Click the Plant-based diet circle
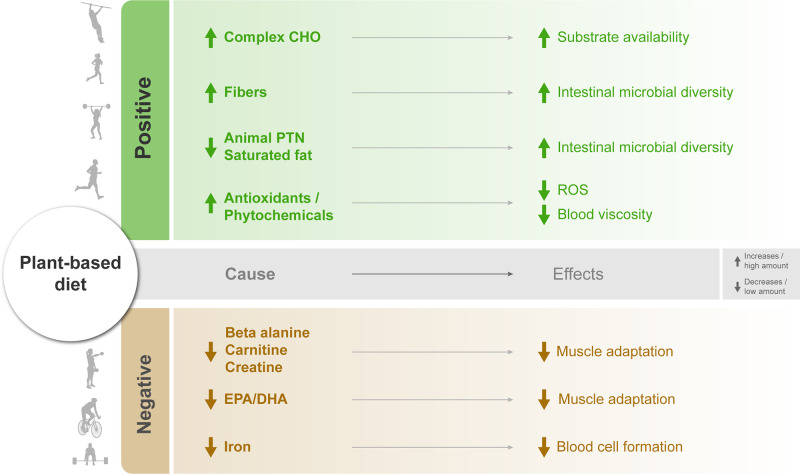The height and width of the screenshot is (474, 800). point(70,274)
